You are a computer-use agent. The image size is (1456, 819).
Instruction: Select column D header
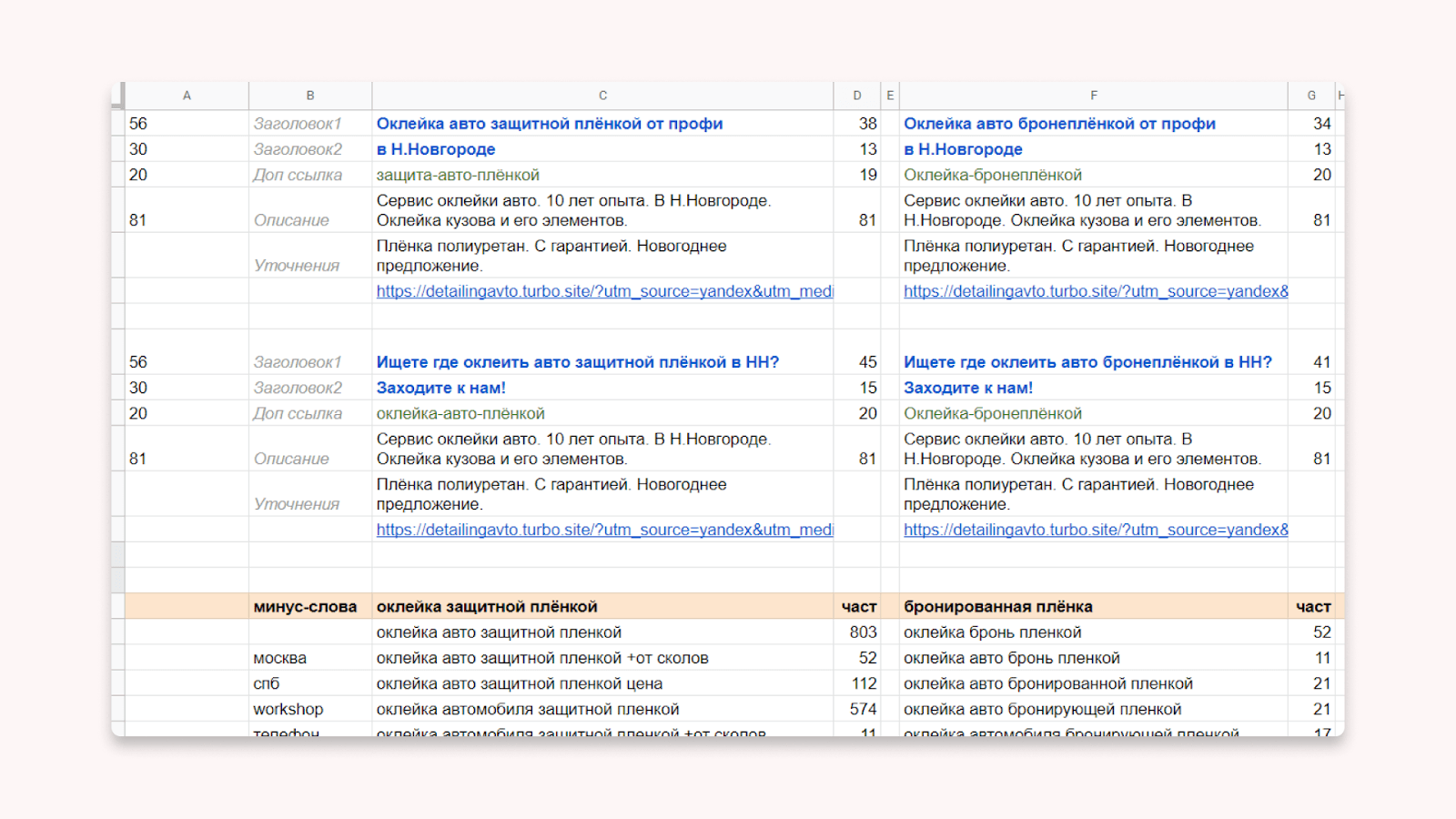pyautogui.click(x=857, y=96)
